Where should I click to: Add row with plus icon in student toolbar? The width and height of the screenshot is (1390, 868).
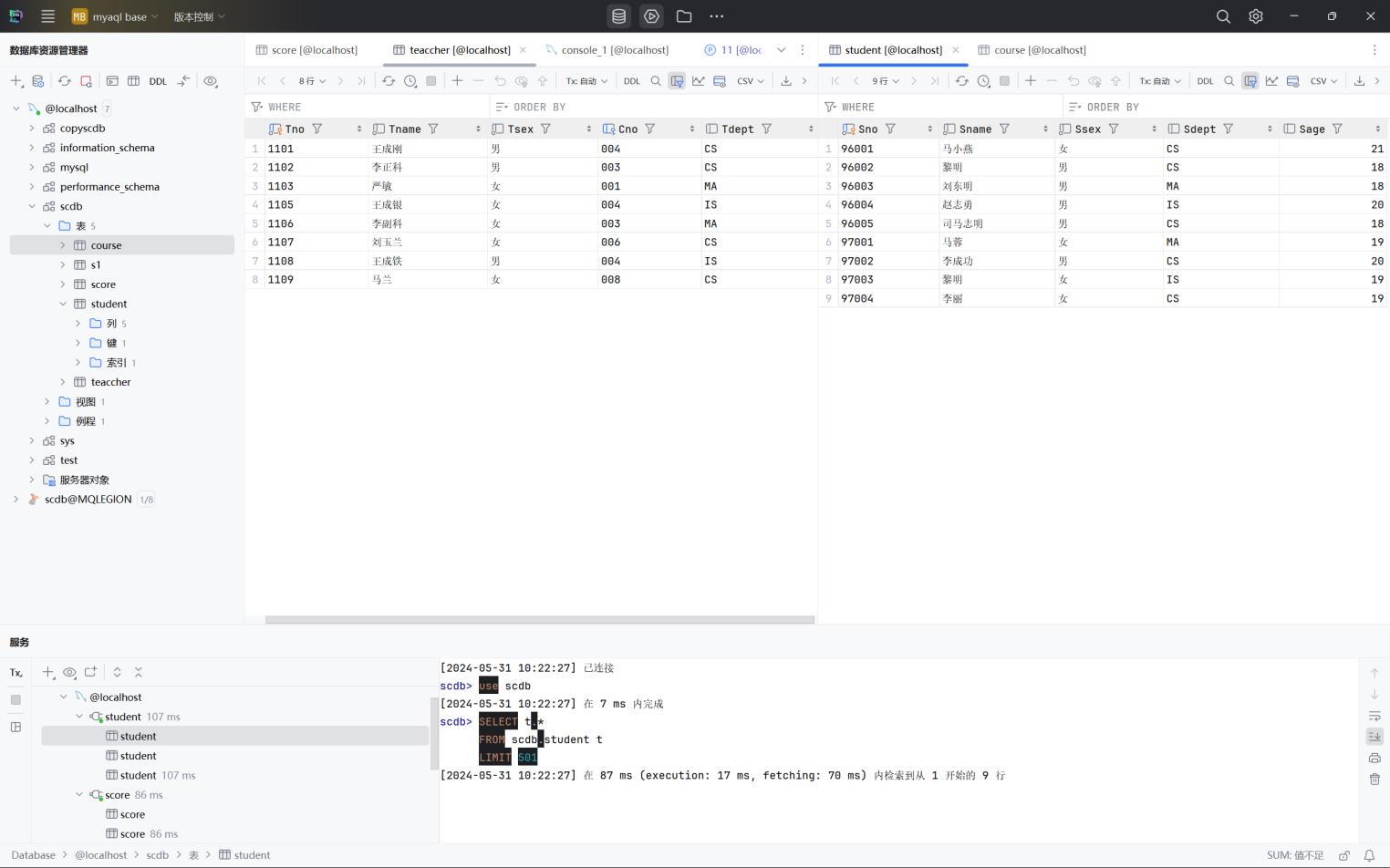1031,81
